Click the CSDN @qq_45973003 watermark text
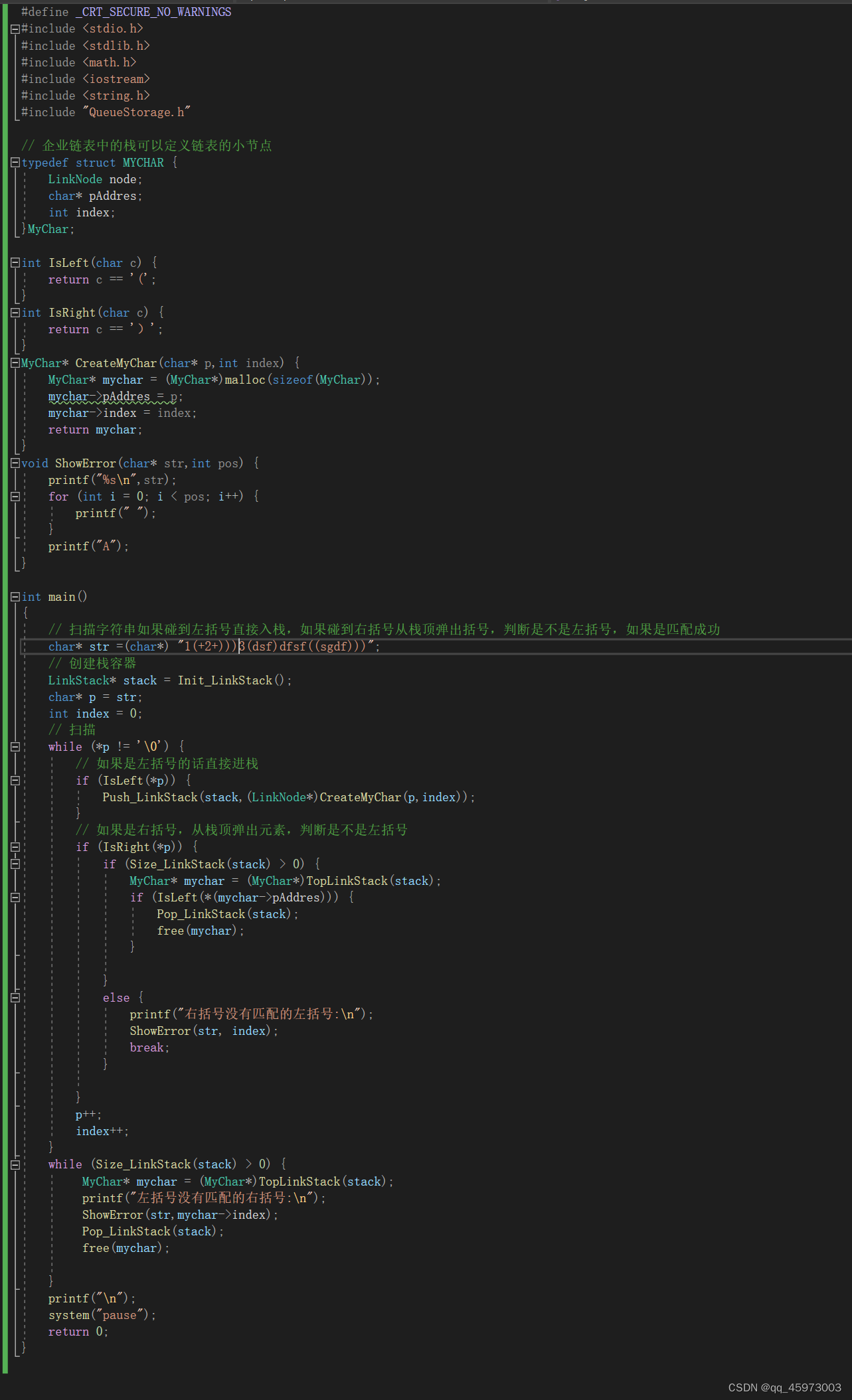The image size is (852, 1400). tap(784, 1387)
